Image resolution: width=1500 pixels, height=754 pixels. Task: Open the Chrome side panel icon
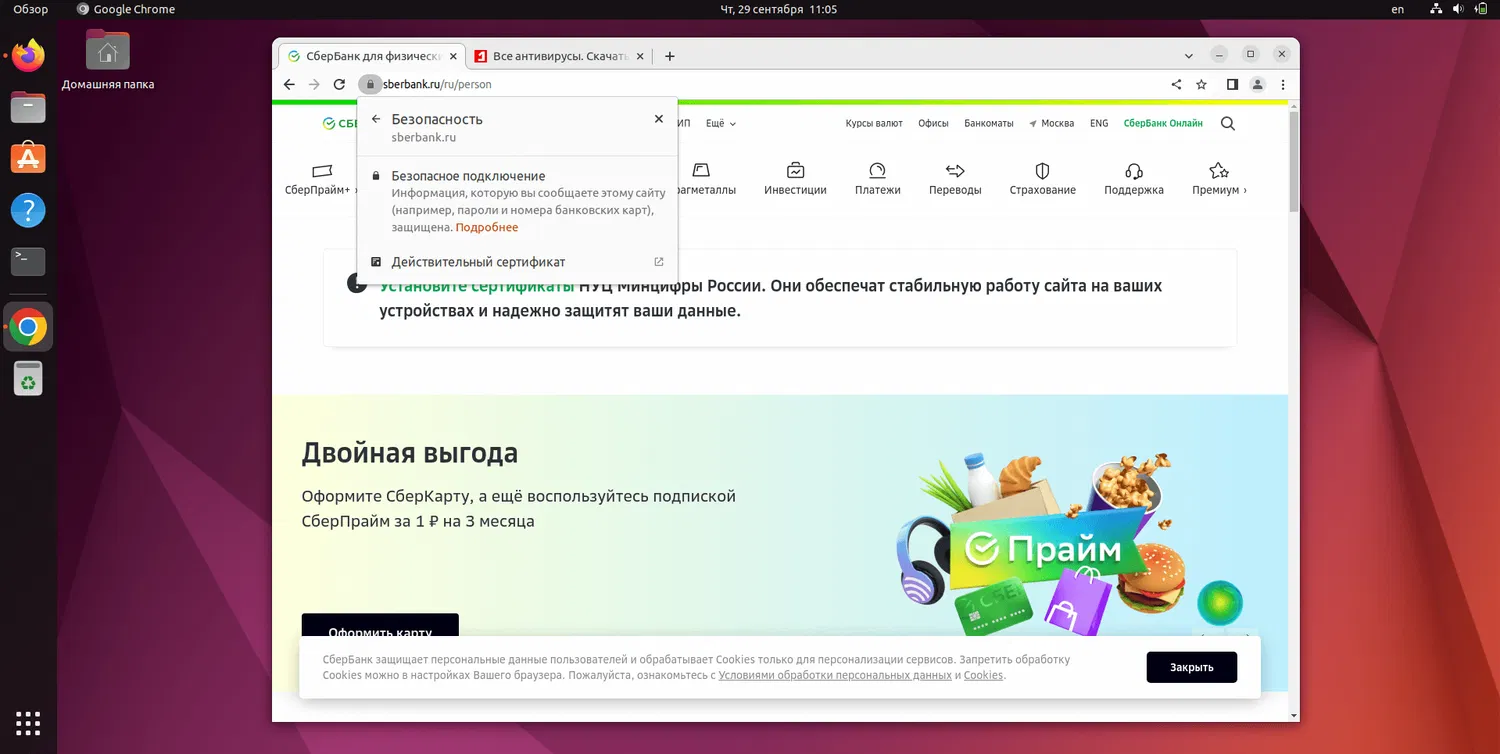pyautogui.click(x=1232, y=85)
